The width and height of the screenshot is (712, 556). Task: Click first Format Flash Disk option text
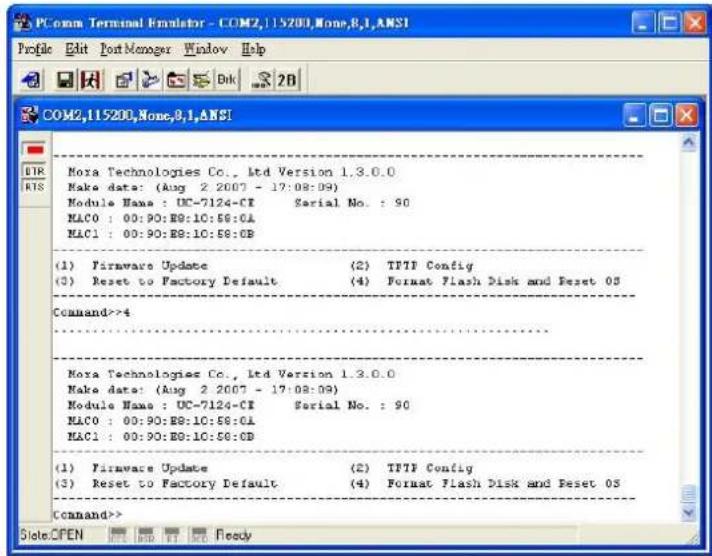[x=503, y=281]
